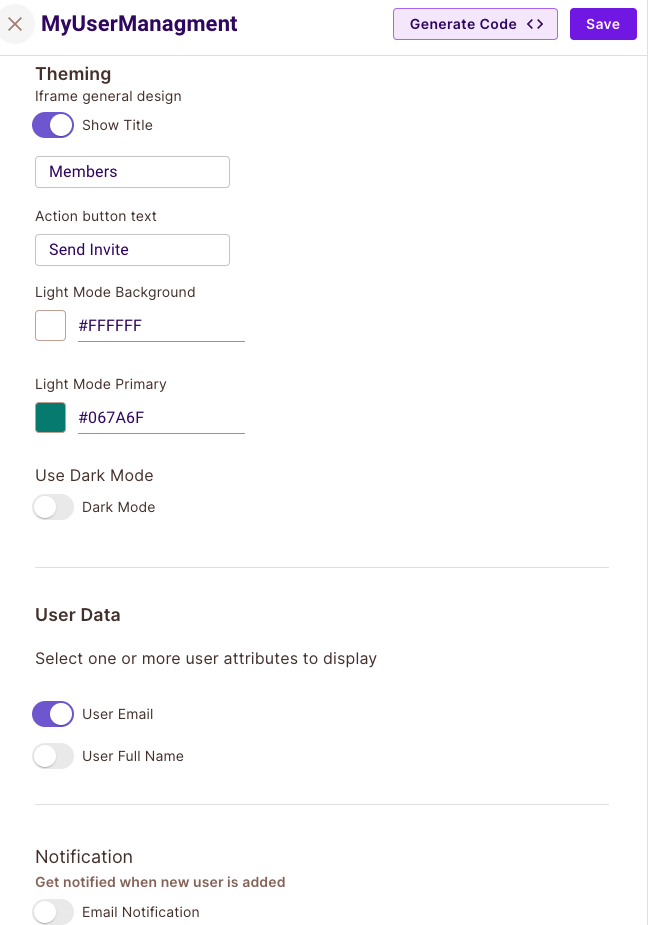Viewport: 661px width, 925px height.
Task: Click the Show Title label
Action: coord(117,125)
